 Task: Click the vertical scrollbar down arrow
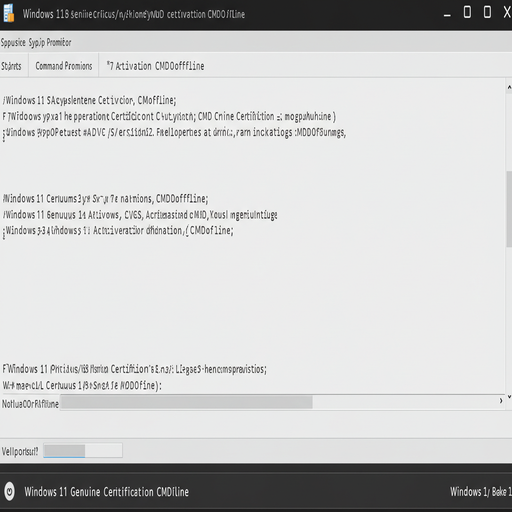click(509, 396)
